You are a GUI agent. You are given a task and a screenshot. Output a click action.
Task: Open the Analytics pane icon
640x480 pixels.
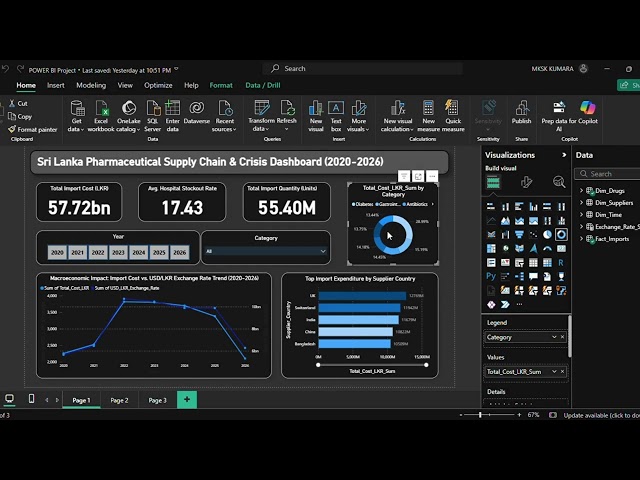[x=559, y=182]
